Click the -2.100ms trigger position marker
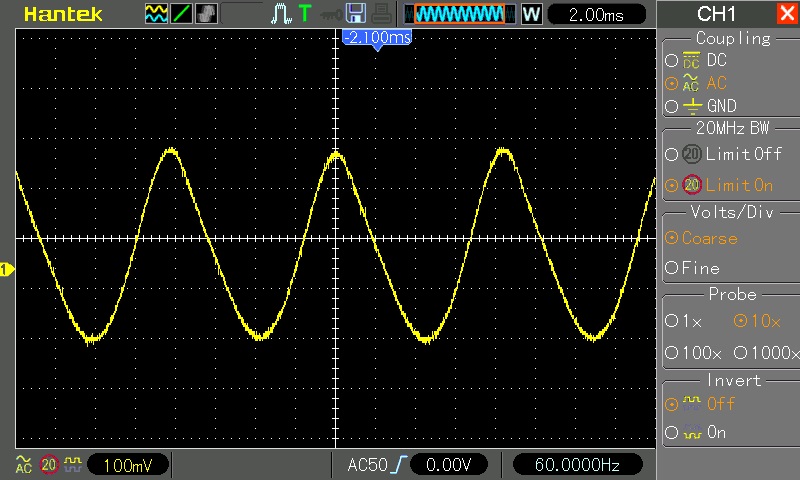This screenshot has width=800, height=480. pos(376,37)
